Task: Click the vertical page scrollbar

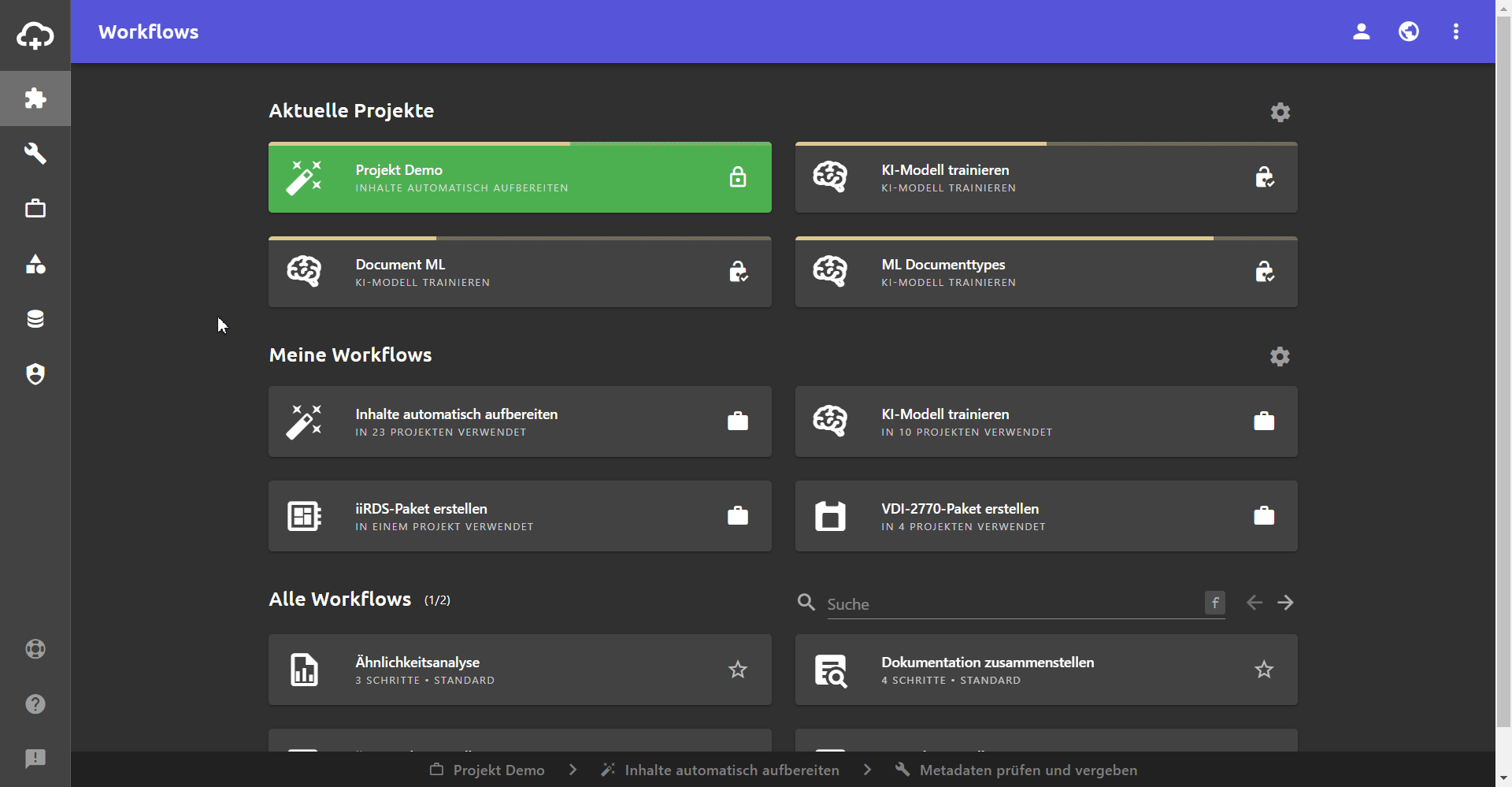Action: tap(1503, 370)
